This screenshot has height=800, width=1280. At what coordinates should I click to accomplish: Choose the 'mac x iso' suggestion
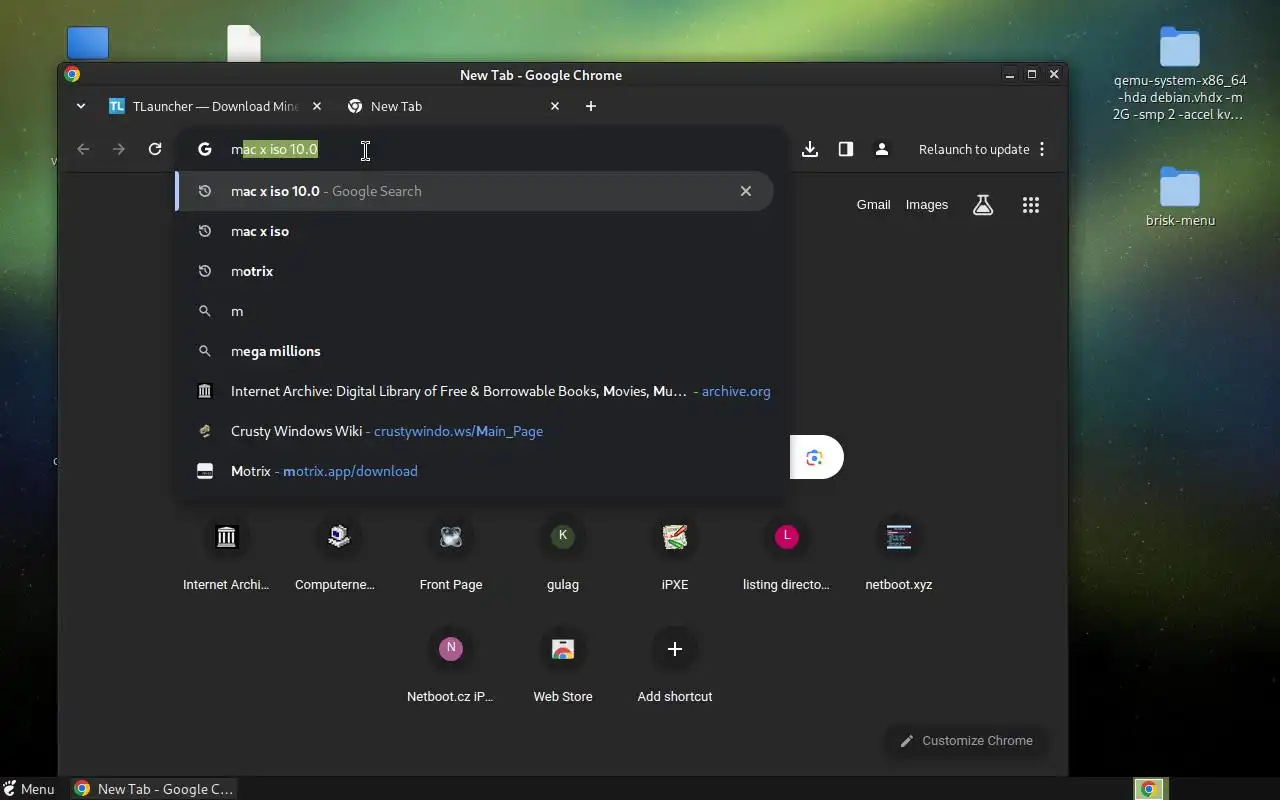click(x=474, y=231)
